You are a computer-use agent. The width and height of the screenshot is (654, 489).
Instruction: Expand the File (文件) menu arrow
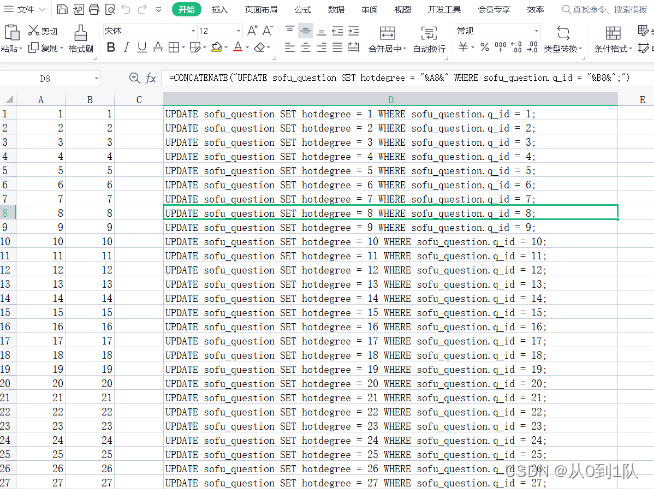(x=42, y=9)
